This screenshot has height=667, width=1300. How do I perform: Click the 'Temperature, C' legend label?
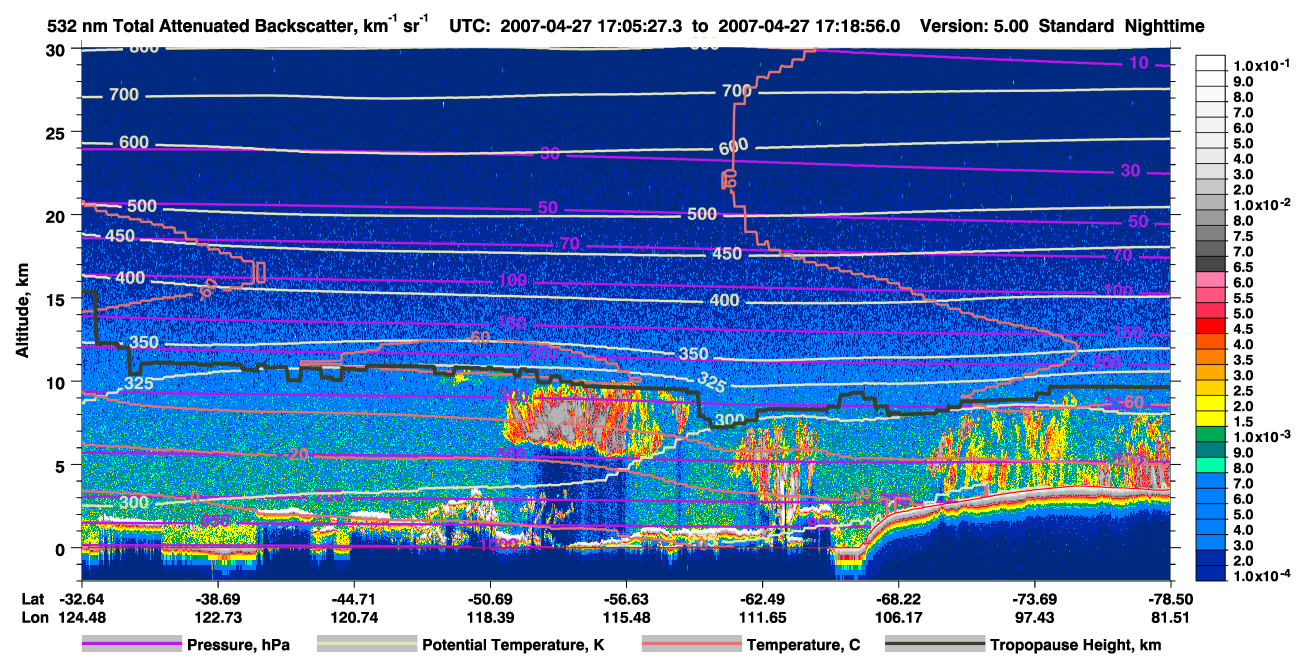point(803,645)
